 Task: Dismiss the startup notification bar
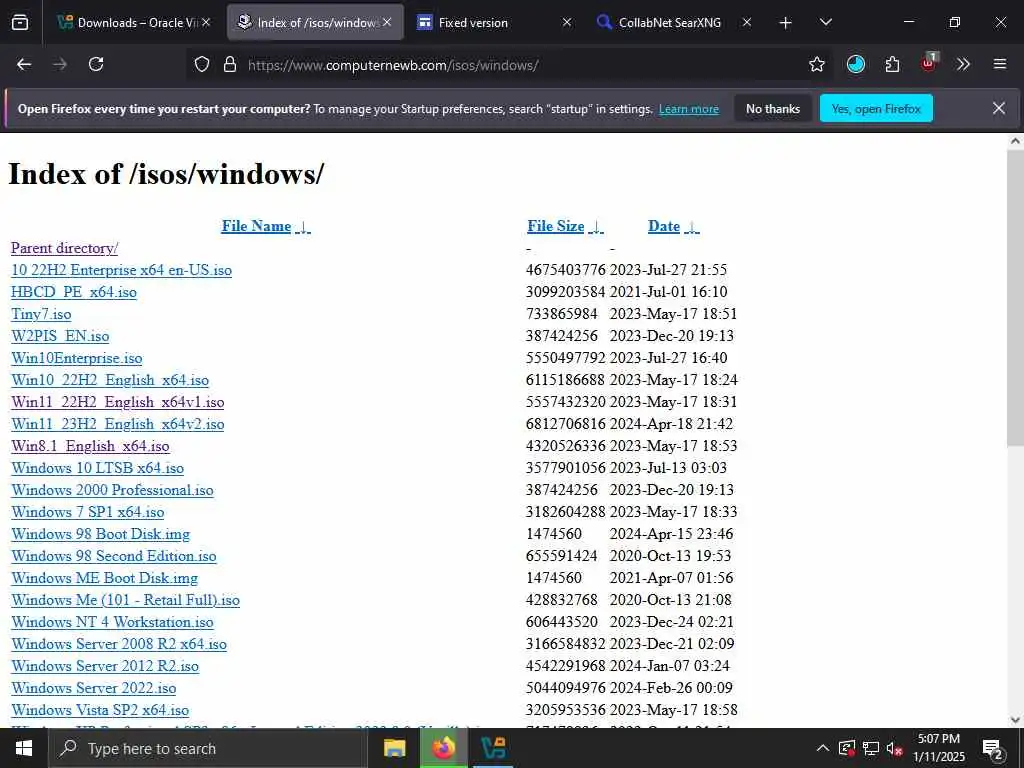(999, 108)
